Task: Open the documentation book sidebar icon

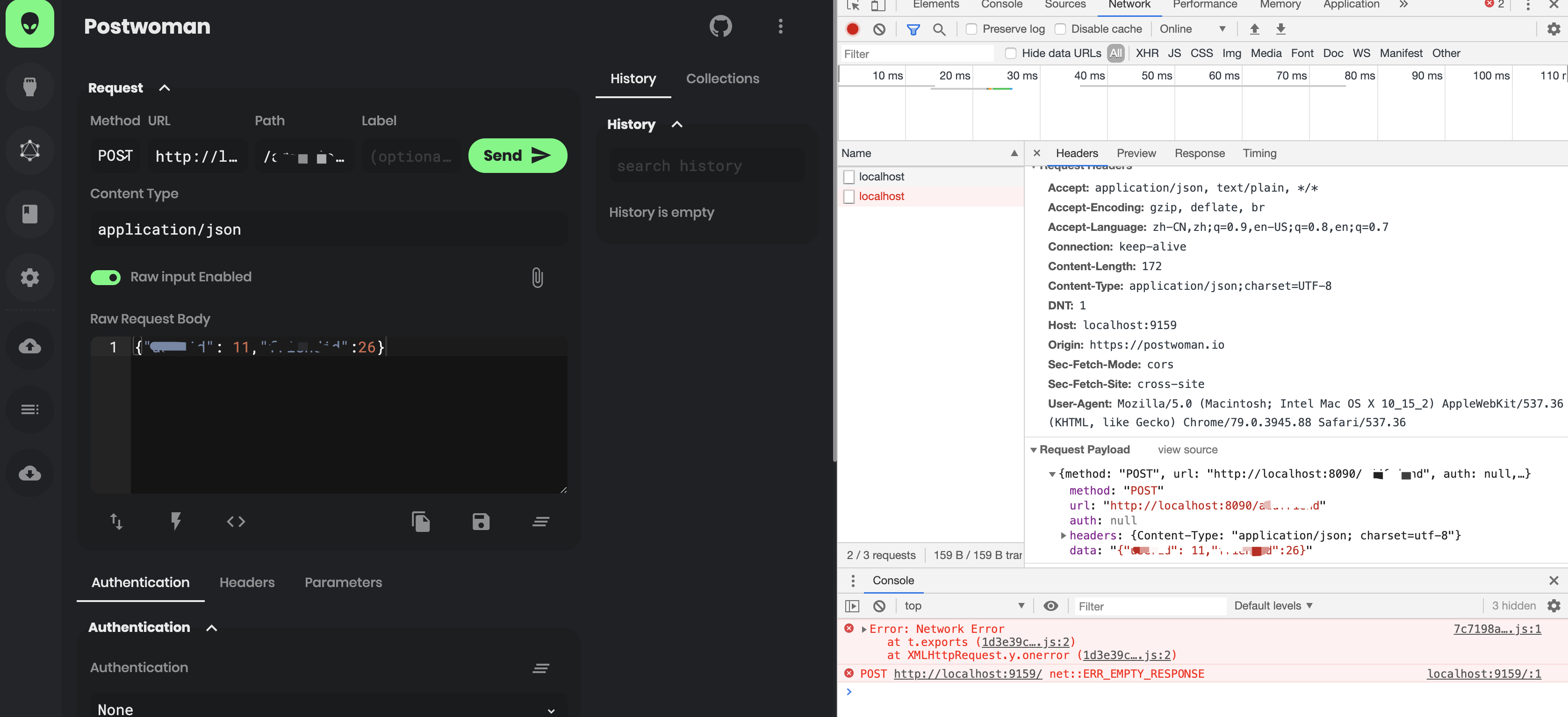Action: click(x=29, y=214)
